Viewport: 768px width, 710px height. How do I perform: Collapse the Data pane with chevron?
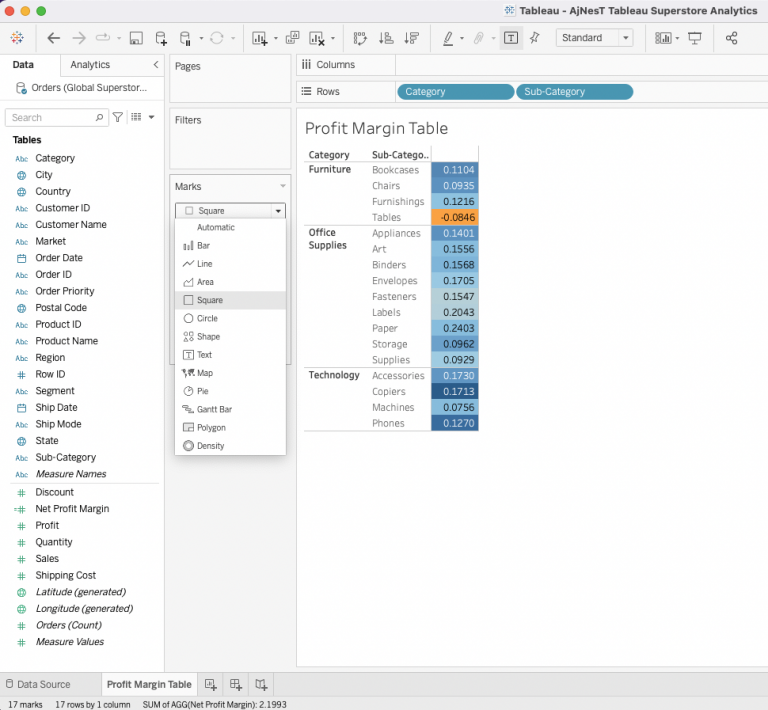(155, 64)
